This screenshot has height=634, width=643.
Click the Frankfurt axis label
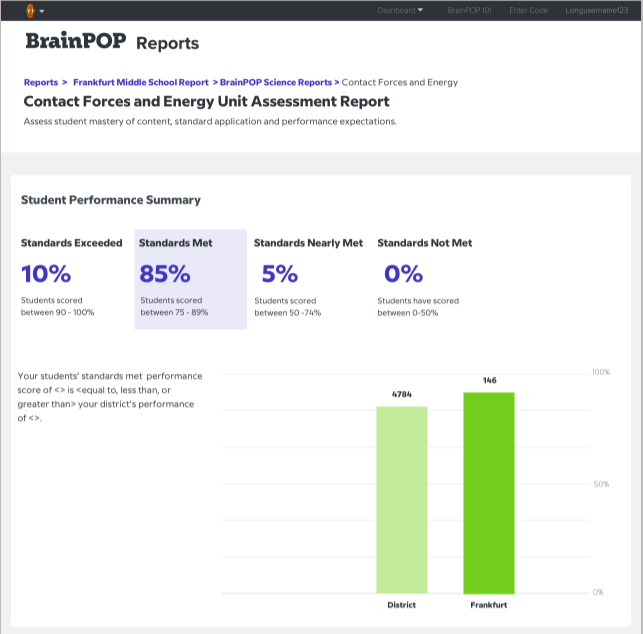click(488, 605)
